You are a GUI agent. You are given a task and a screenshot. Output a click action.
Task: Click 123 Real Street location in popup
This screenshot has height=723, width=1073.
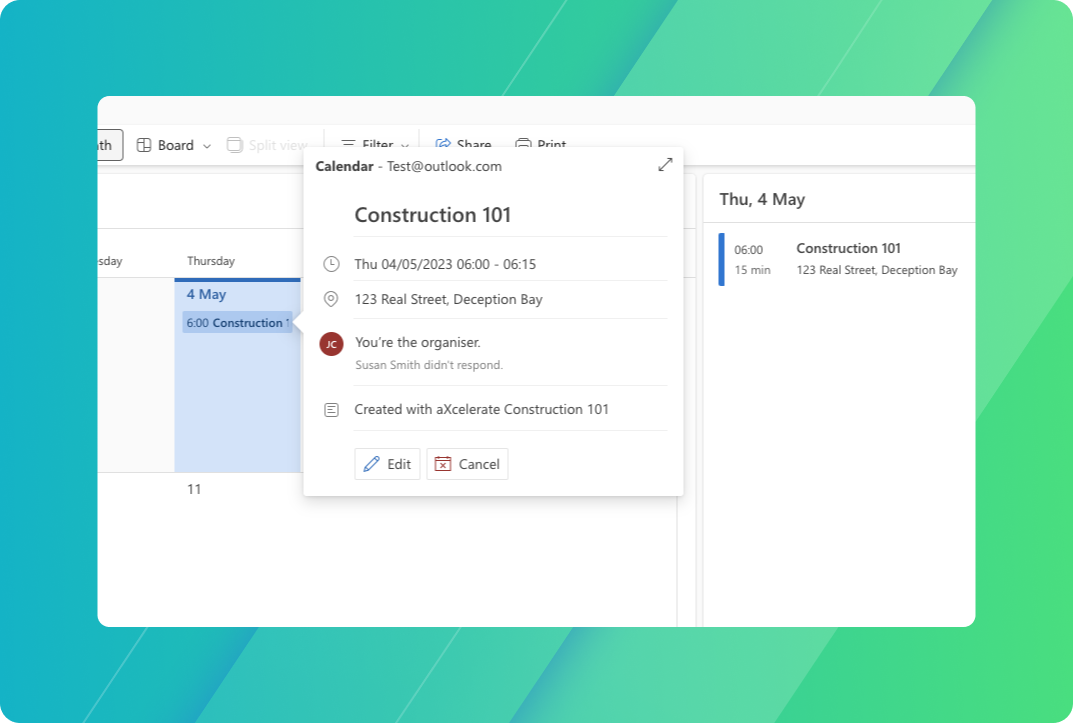pos(448,299)
